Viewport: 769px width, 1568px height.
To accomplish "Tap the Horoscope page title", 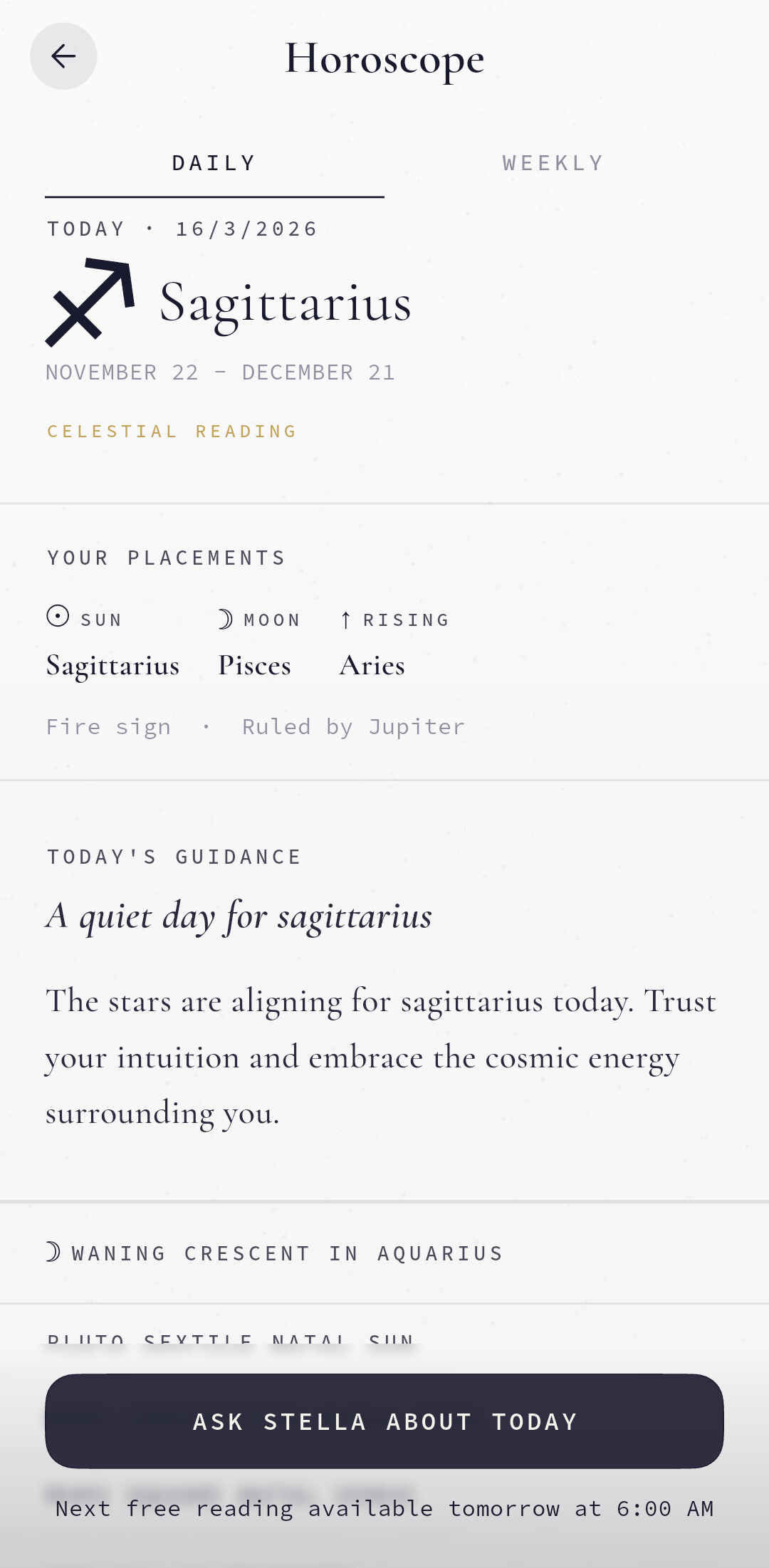I will click(x=384, y=58).
